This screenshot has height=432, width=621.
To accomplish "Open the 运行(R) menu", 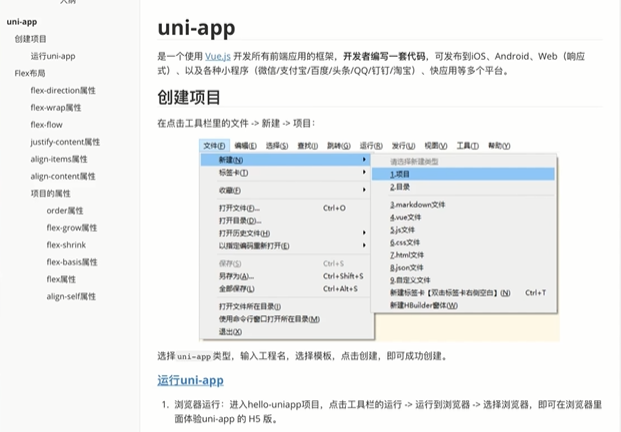I will pyautogui.click(x=371, y=146).
